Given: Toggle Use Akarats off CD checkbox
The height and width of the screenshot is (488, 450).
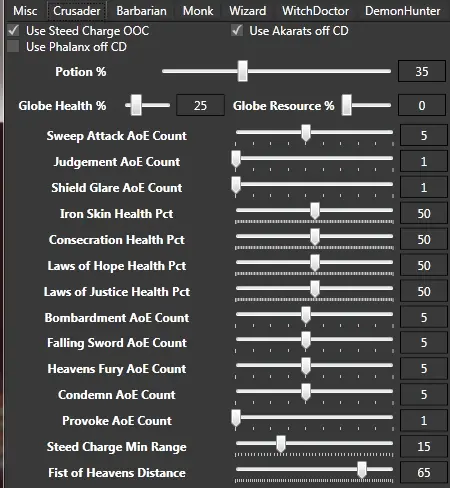Looking at the screenshot, I should pos(237,31).
